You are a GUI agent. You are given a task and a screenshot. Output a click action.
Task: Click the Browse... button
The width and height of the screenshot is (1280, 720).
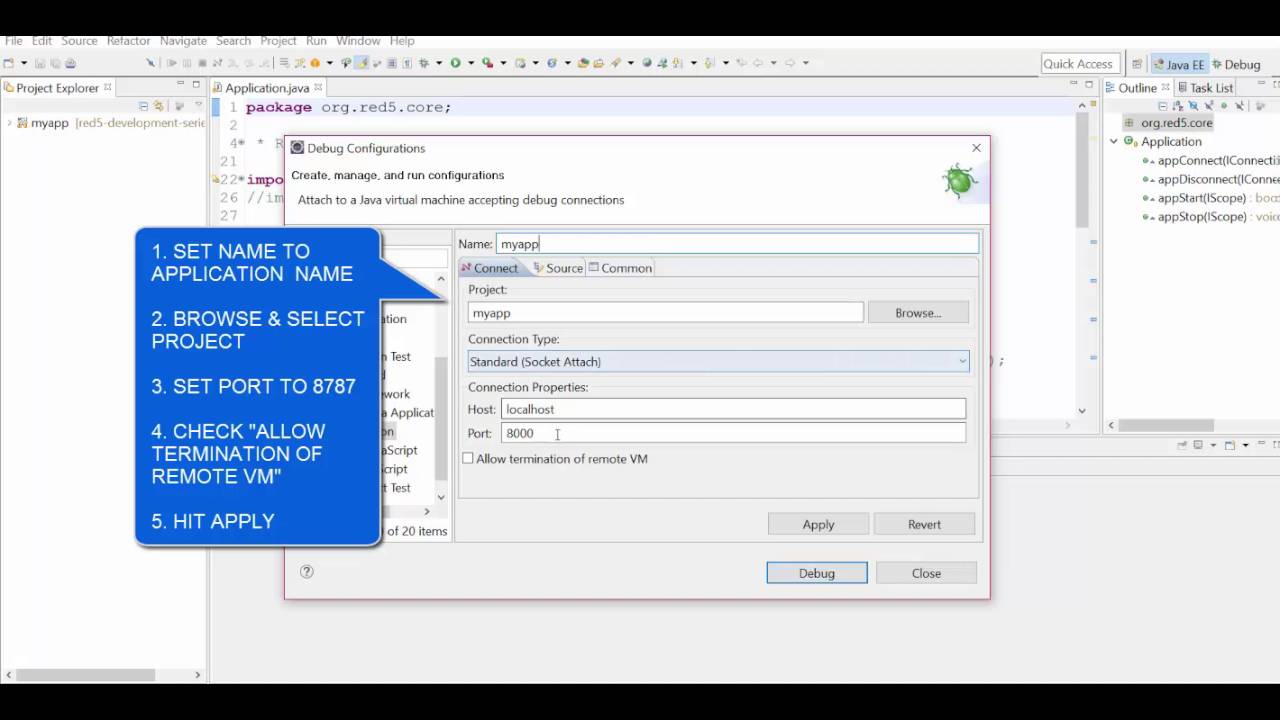(918, 313)
